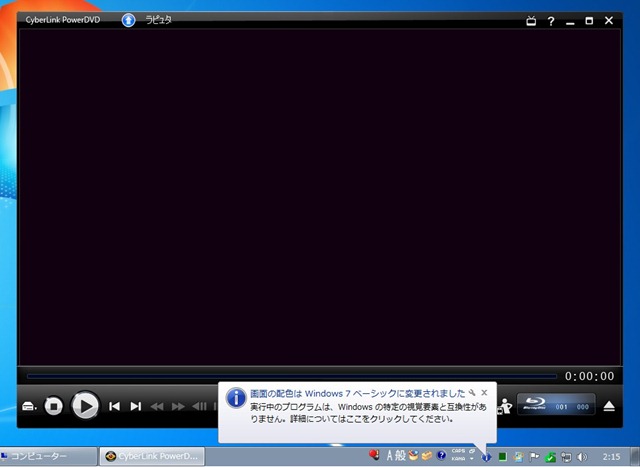Open the IME tools toolbox icon

427,456
